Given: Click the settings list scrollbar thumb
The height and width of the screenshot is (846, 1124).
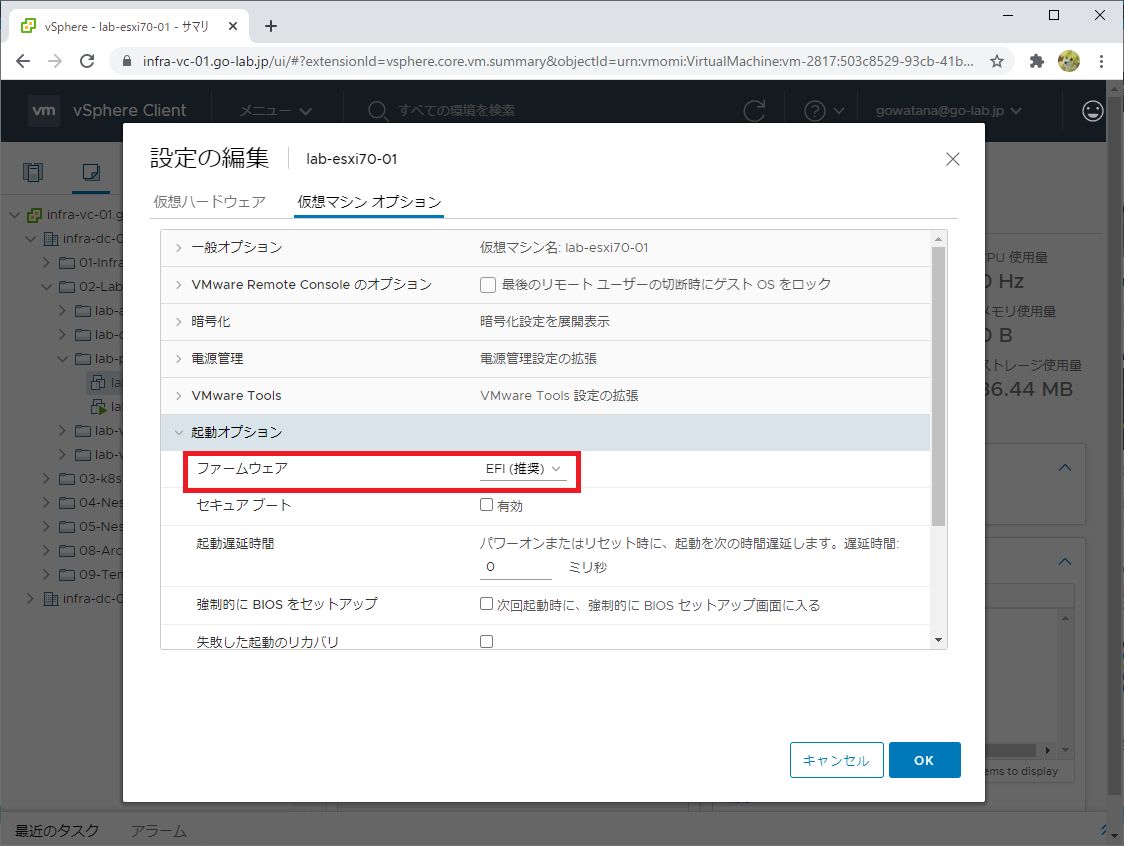Looking at the screenshot, I should (x=938, y=386).
